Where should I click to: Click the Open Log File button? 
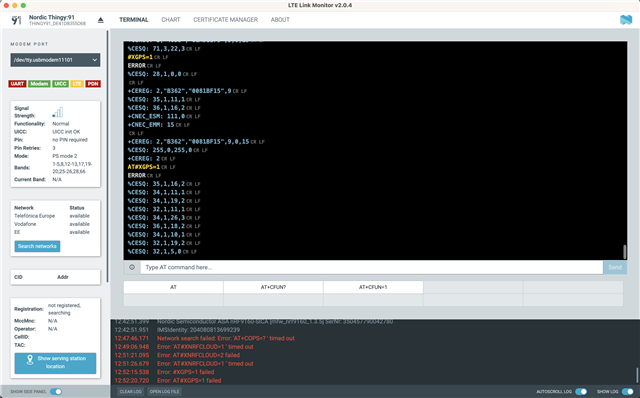tap(164, 391)
